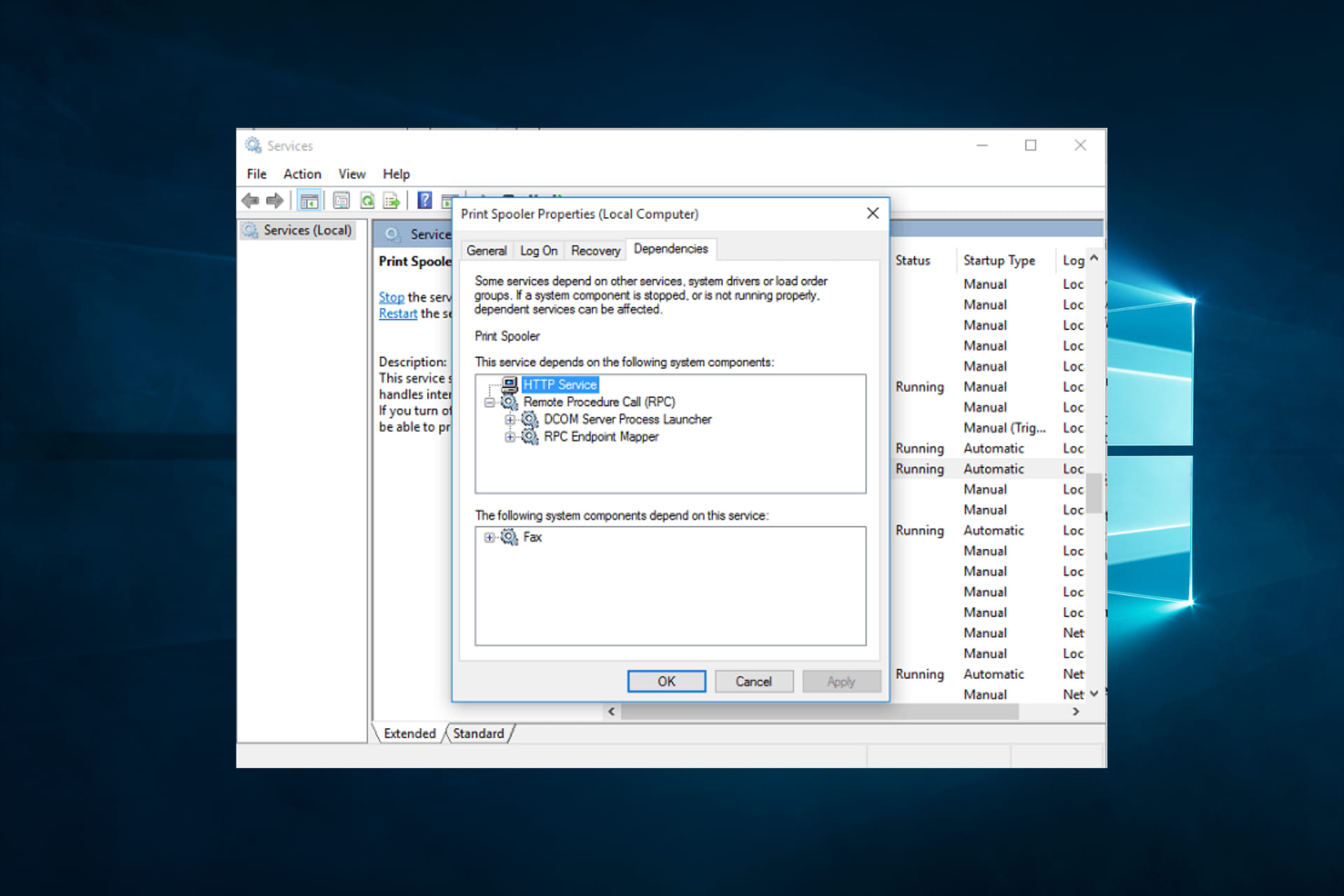Select the HTTP Service dependency icon
The width and height of the screenshot is (1344, 896).
510,384
